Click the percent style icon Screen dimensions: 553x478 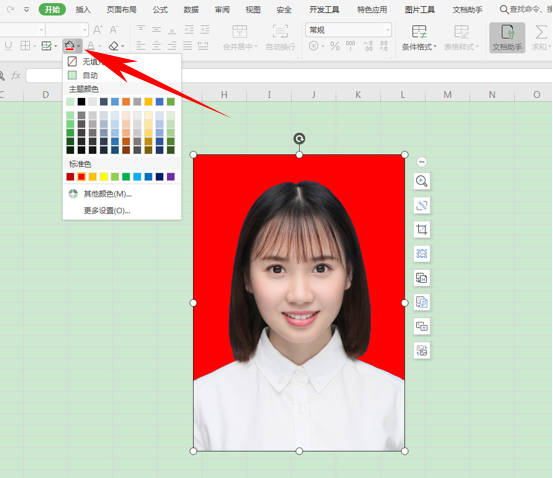click(335, 46)
